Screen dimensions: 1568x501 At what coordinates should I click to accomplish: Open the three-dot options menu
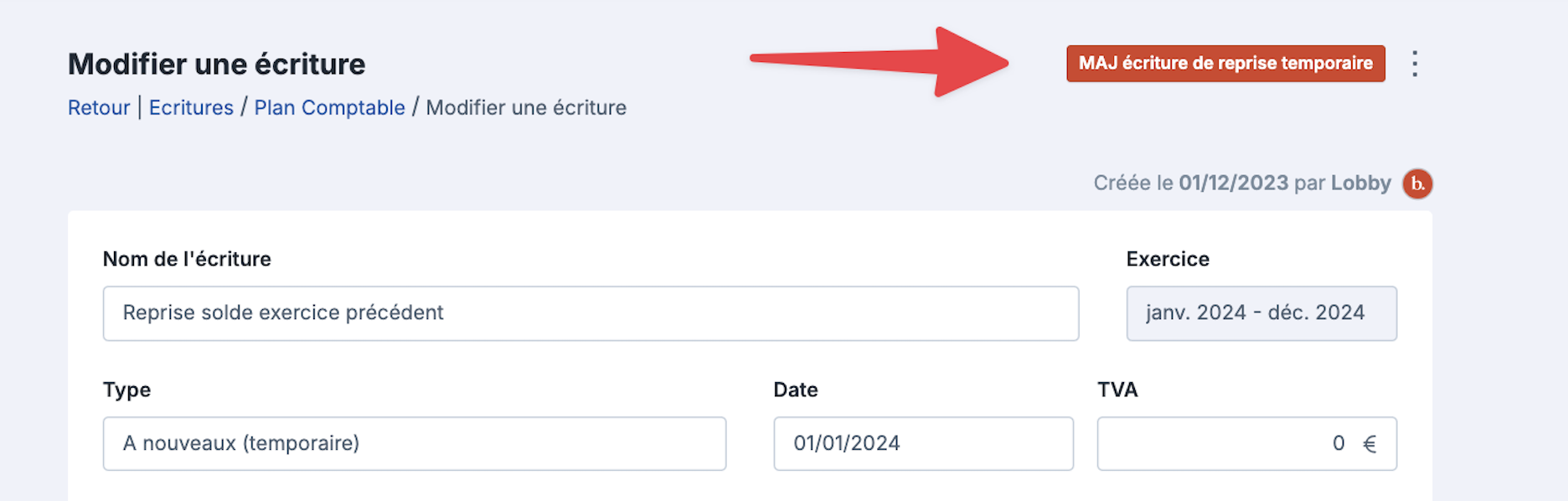(x=1415, y=64)
